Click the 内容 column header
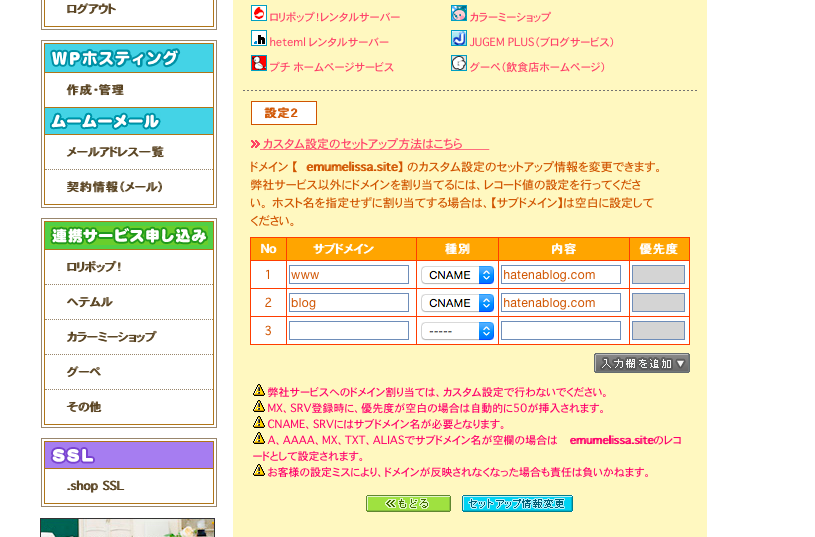This screenshot has width=815, height=537. coord(564,249)
